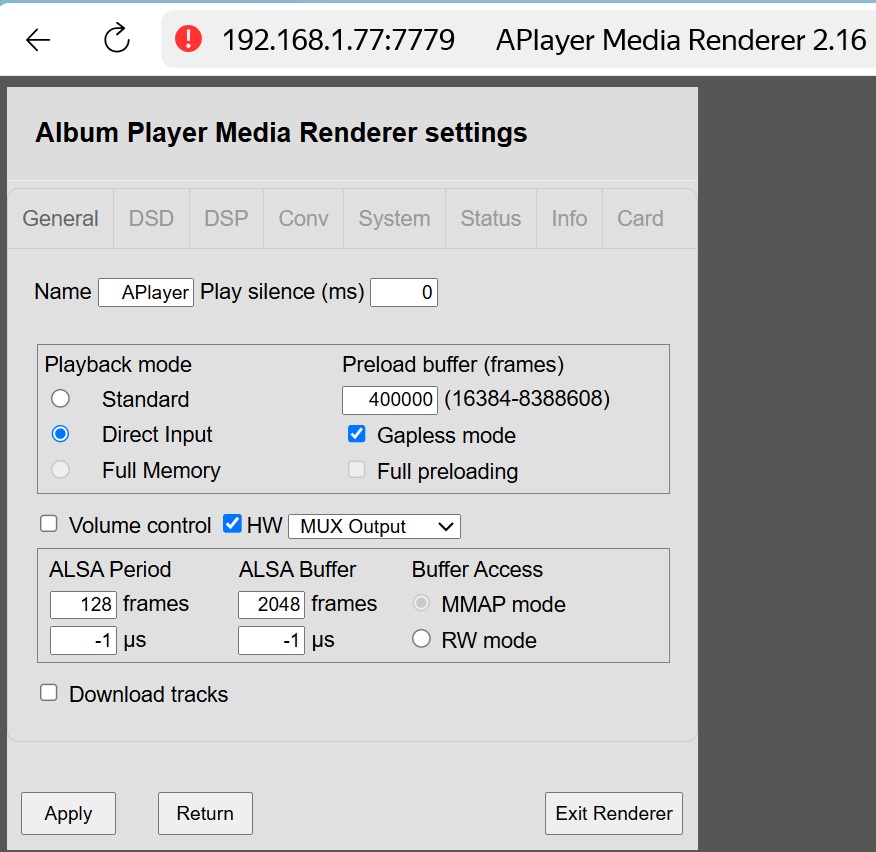Open the MUX Output dropdown

click(374, 526)
